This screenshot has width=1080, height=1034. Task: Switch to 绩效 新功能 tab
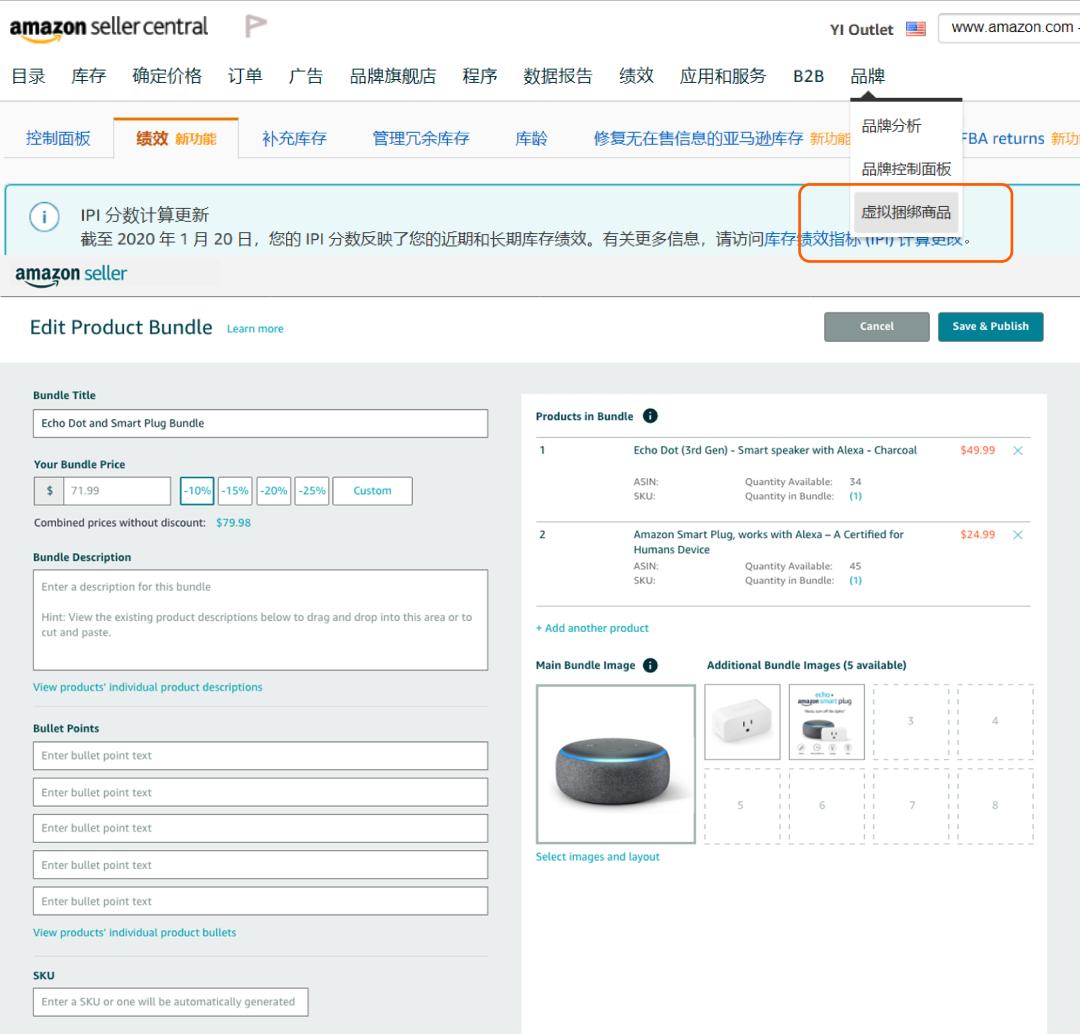click(176, 138)
